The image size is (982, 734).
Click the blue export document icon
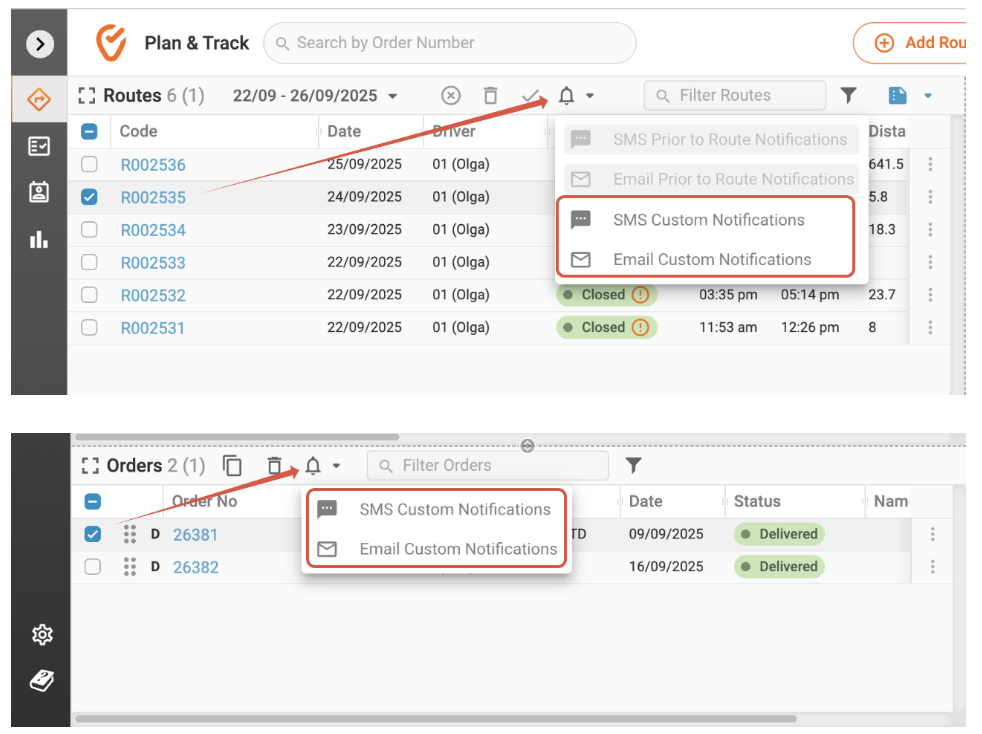(897, 95)
